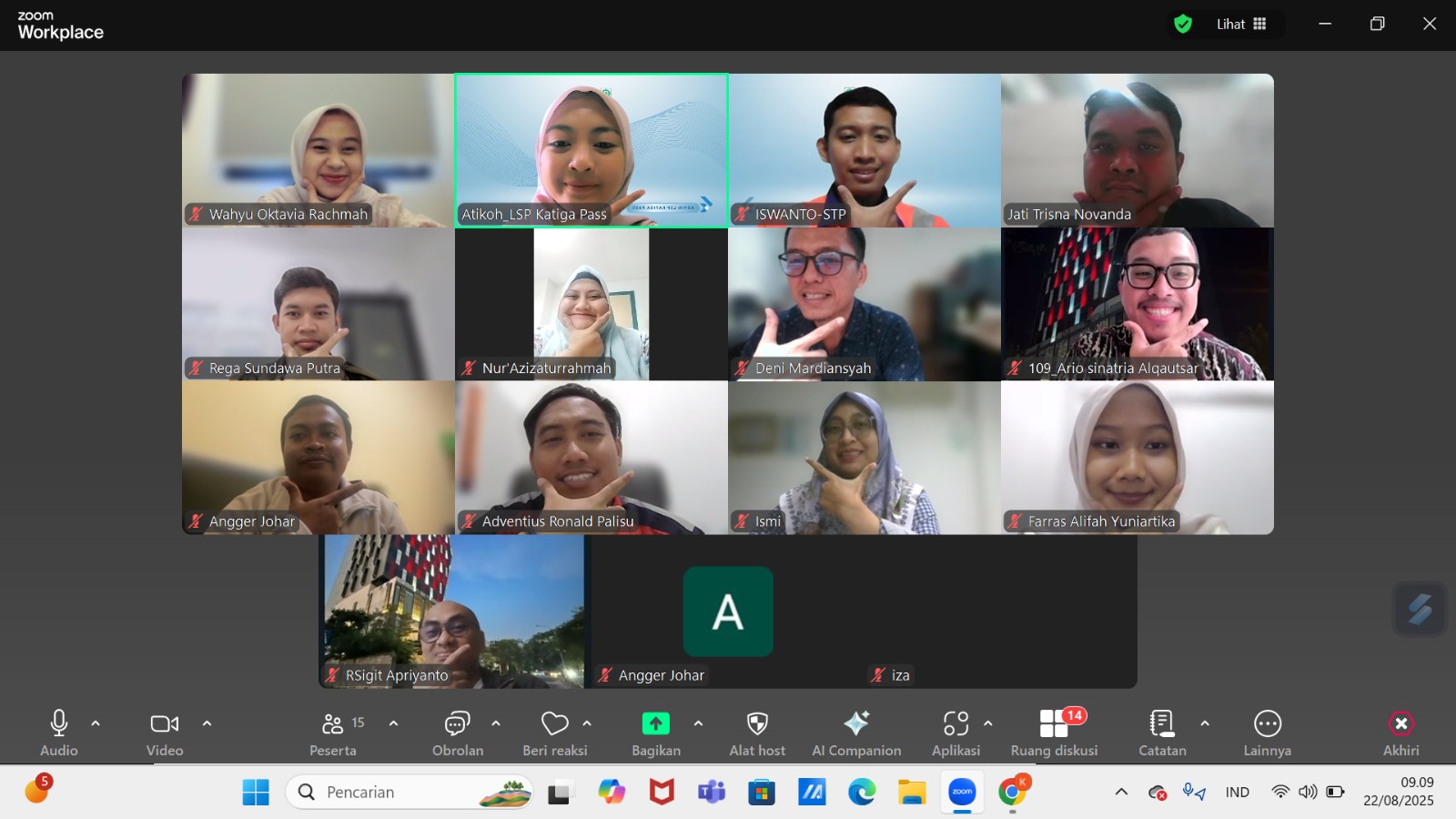The width and height of the screenshot is (1456, 819).
Task: Open the Task View taskbar icon
Action: tap(559, 793)
